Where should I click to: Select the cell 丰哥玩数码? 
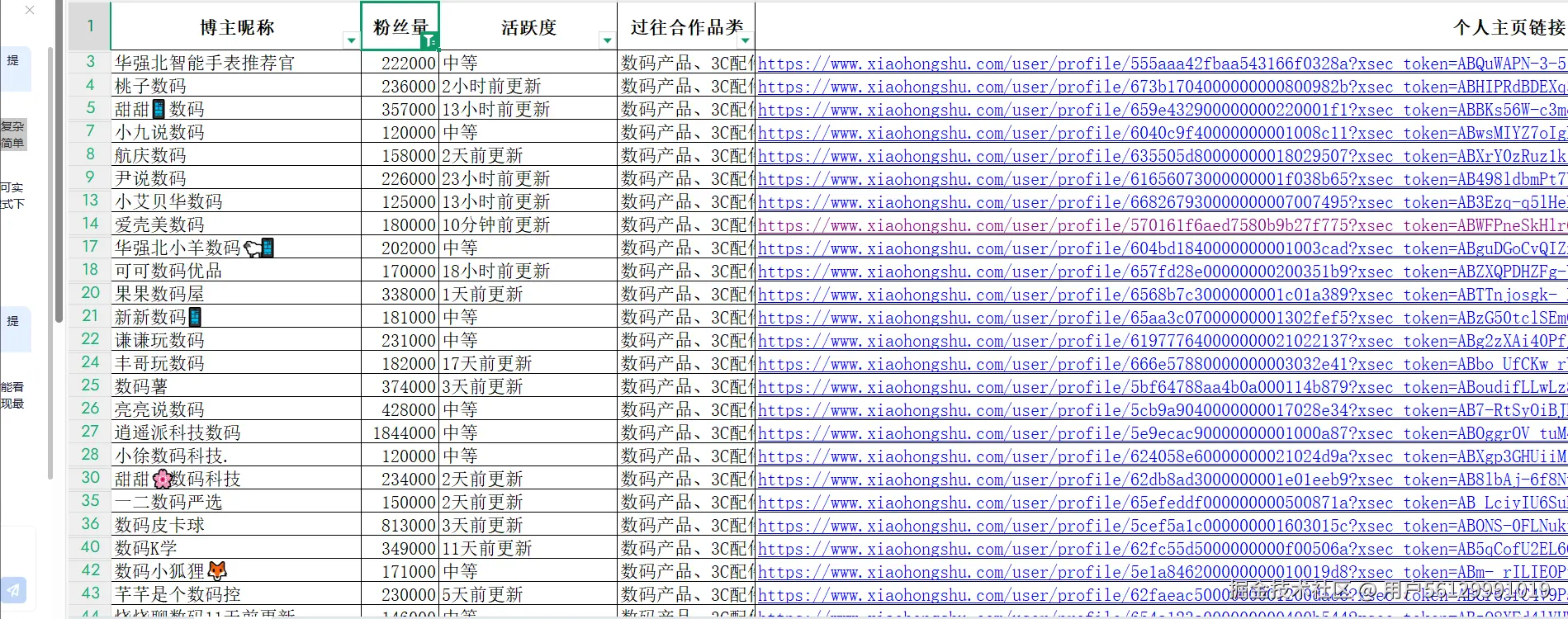tap(235, 363)
